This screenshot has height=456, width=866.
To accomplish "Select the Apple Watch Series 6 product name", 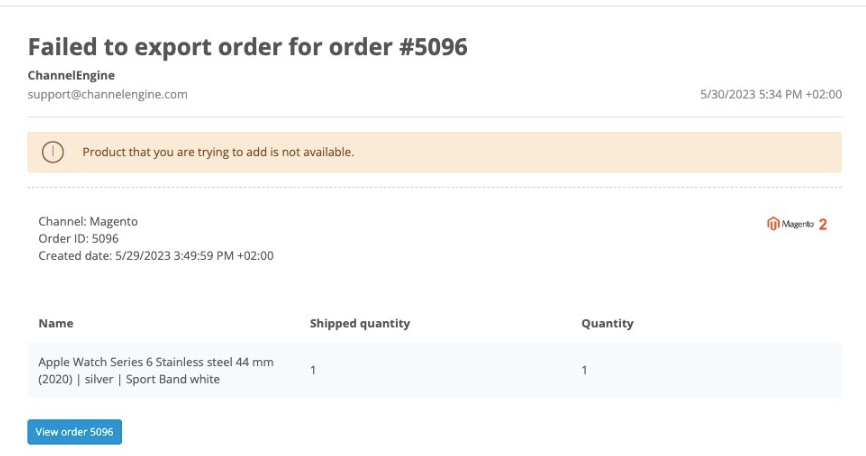I will click(x=155, y=370).
